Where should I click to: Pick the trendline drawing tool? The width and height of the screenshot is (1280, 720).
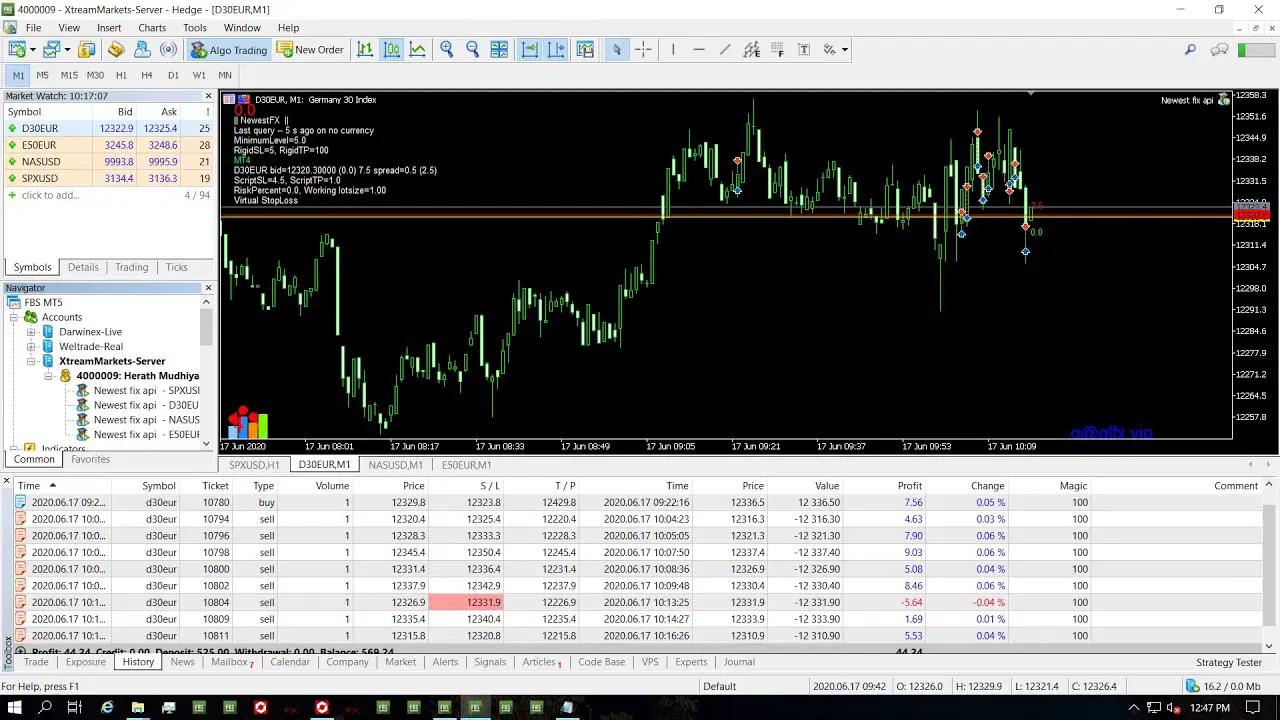(725, 49)
